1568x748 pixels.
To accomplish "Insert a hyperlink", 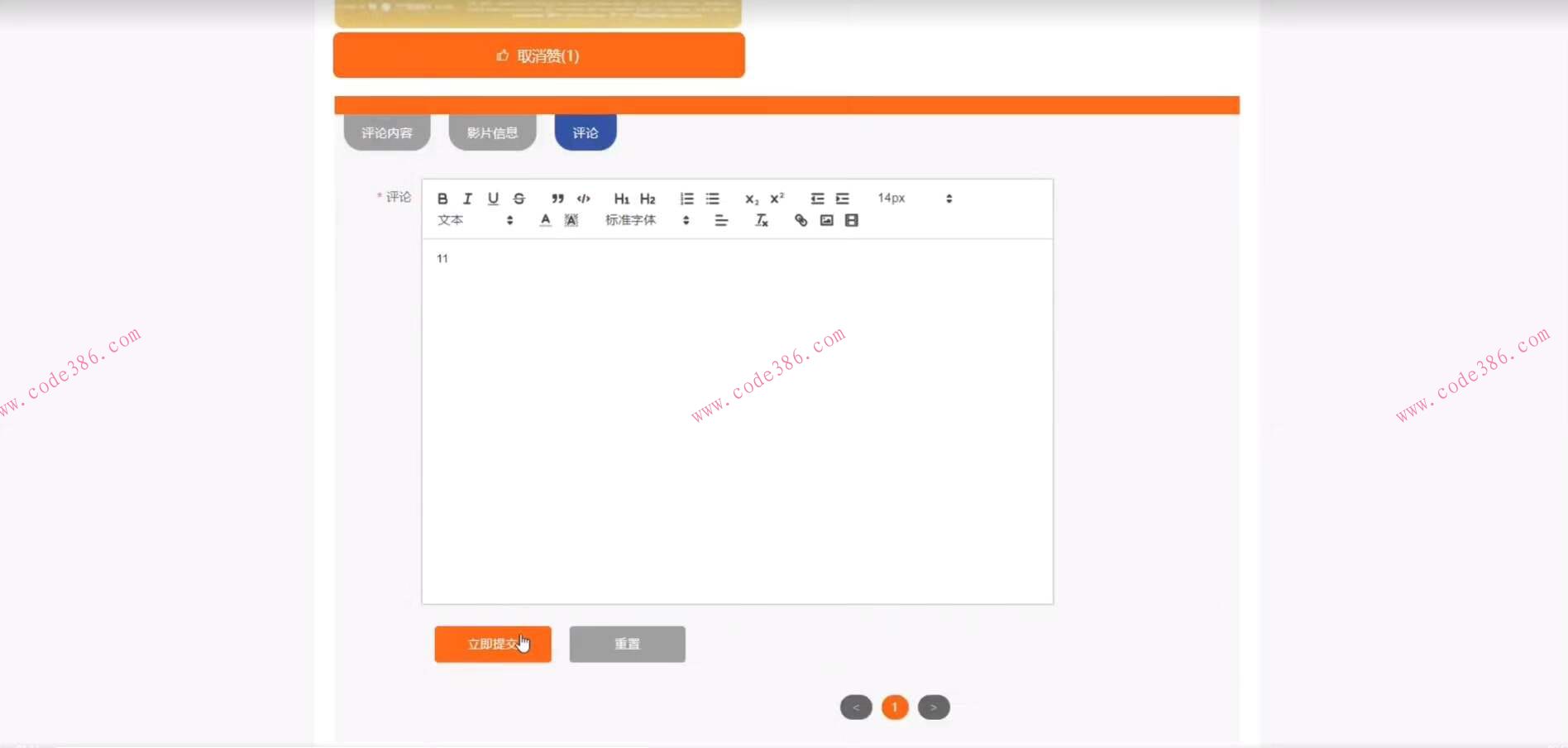I will coord(800,220).
